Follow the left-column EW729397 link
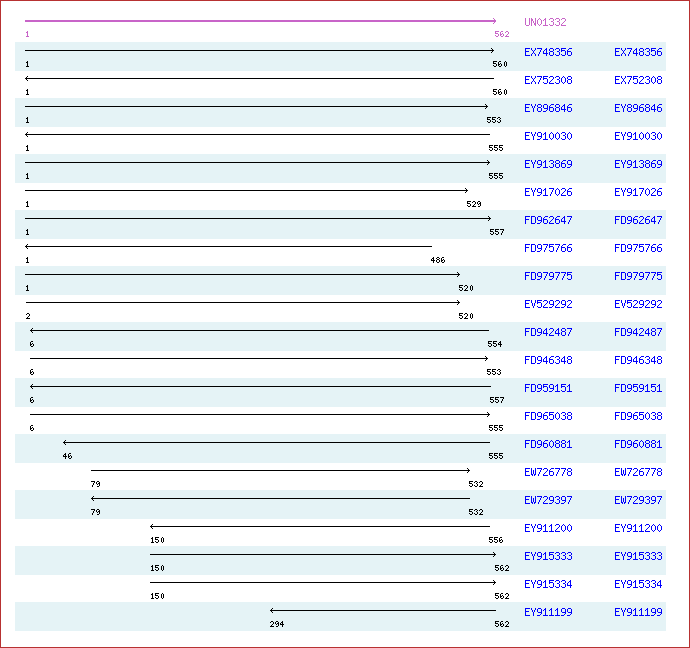 [548, 500]
